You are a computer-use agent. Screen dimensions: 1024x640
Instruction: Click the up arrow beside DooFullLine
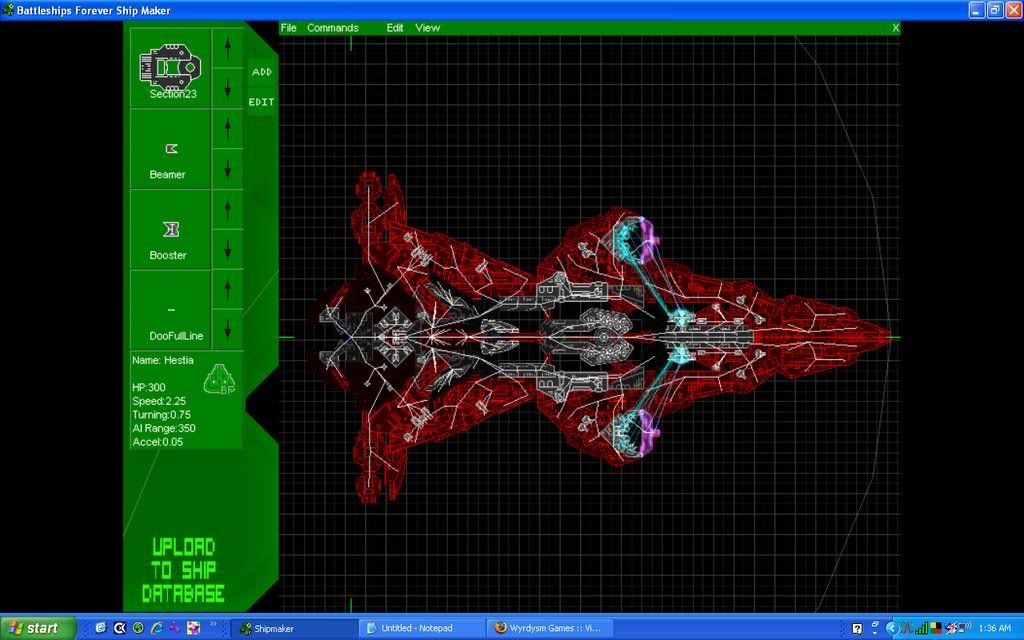pos(228,290)
